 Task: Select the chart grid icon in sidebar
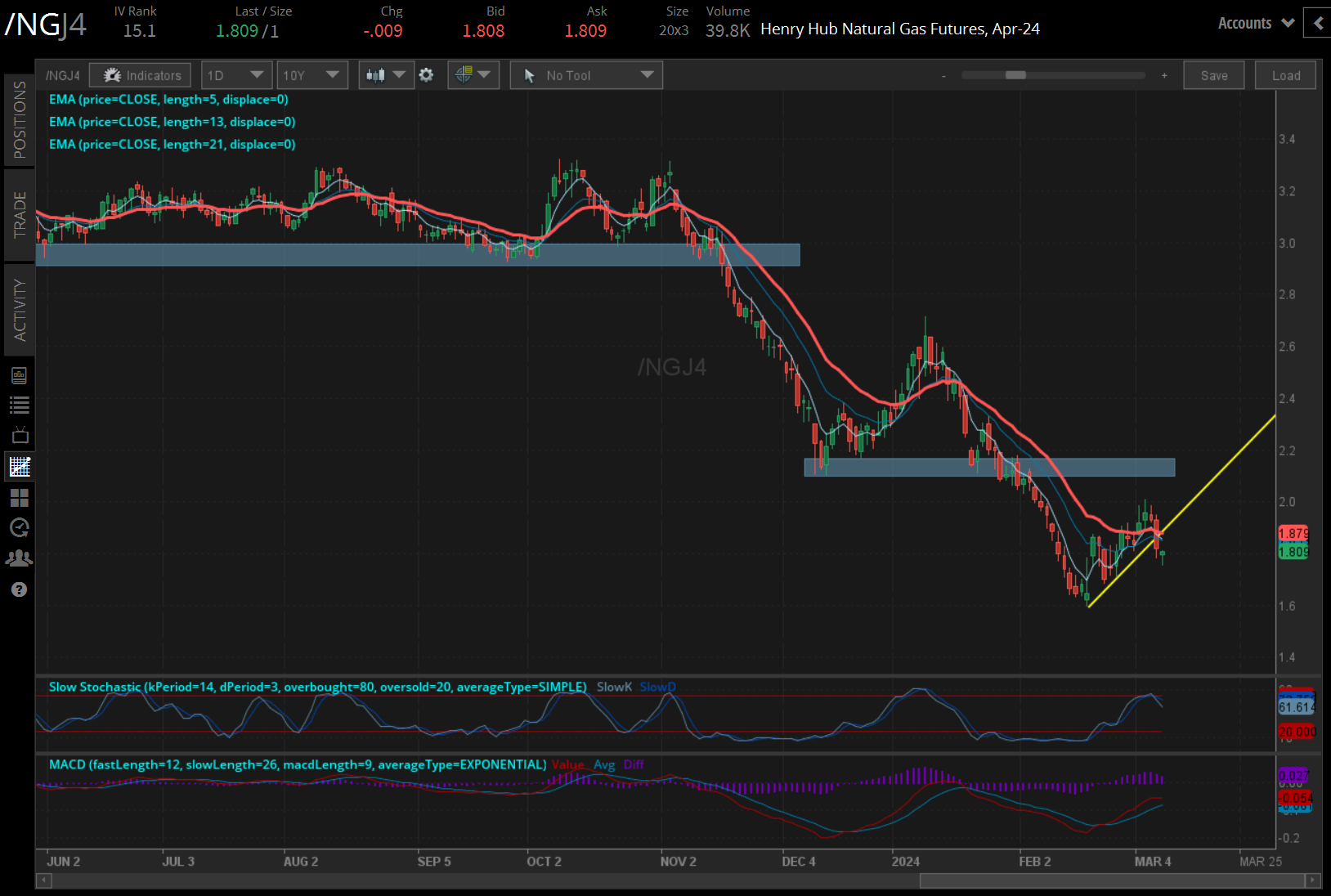(x=20, y=467)
